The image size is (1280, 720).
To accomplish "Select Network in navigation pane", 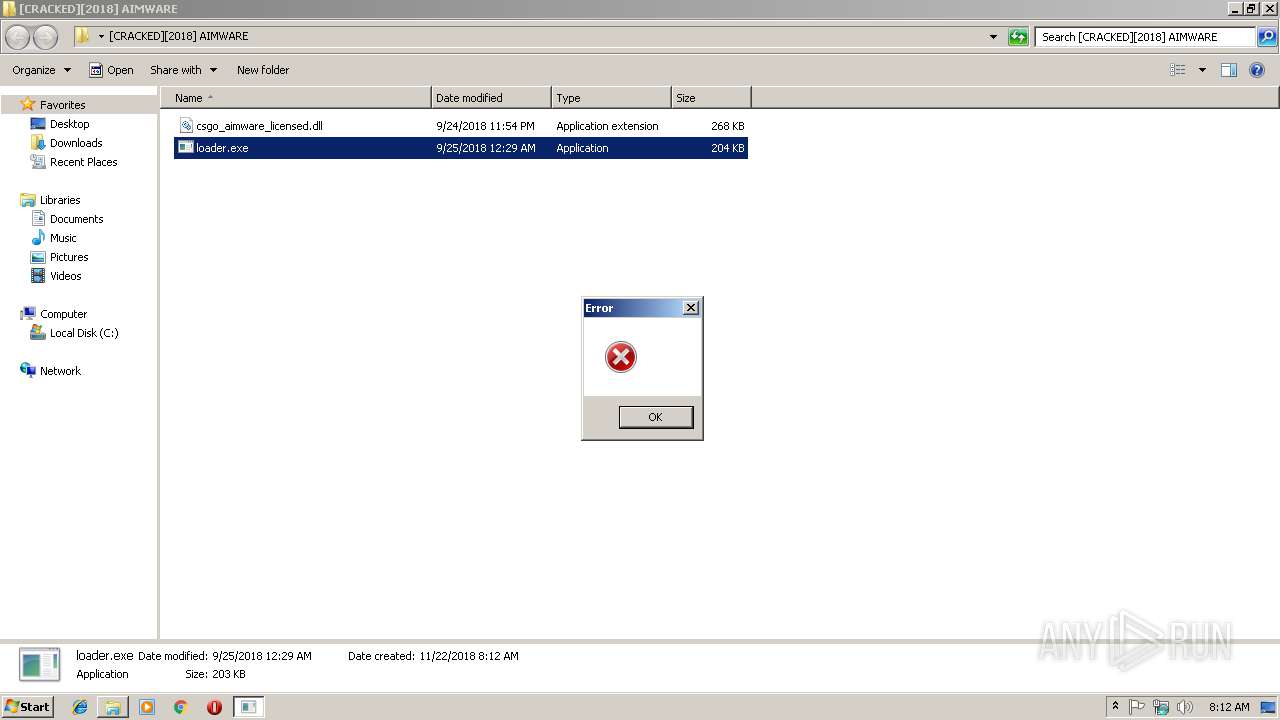I will tap(60, 371).
